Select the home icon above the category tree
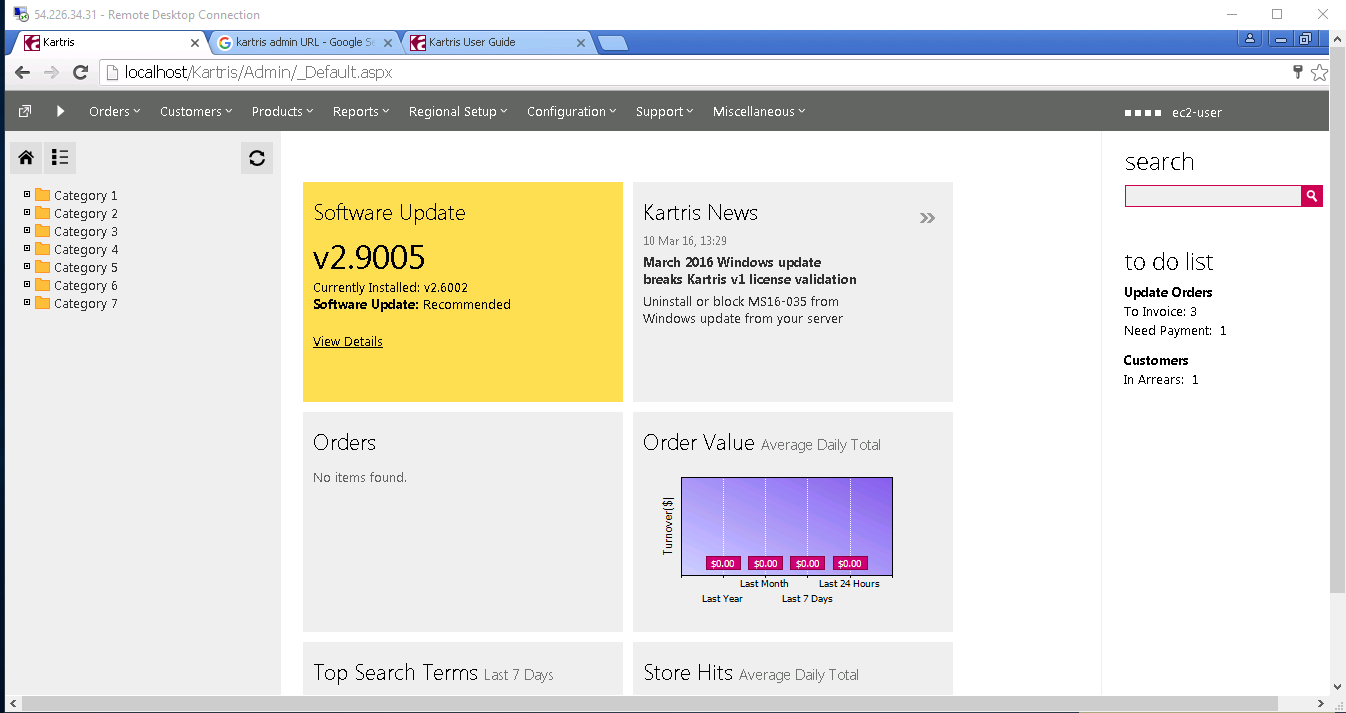 [25, 157]
